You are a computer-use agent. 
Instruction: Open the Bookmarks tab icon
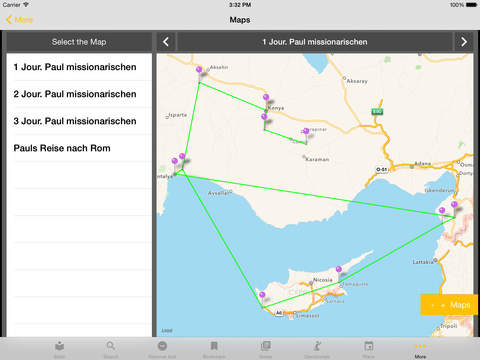[x=214, y=346]
